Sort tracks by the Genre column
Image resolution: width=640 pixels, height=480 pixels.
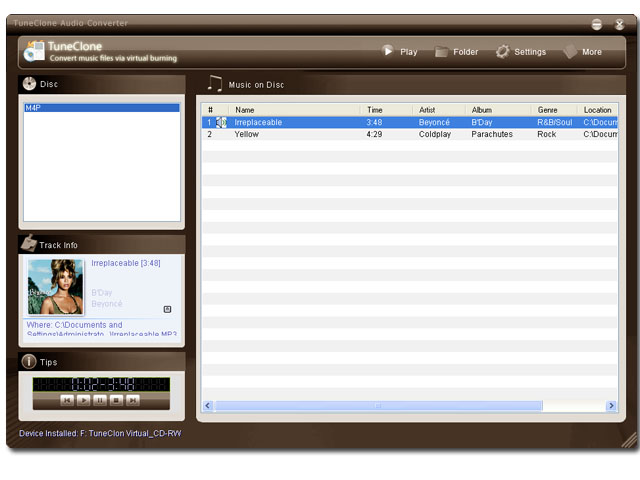[554, 110]
